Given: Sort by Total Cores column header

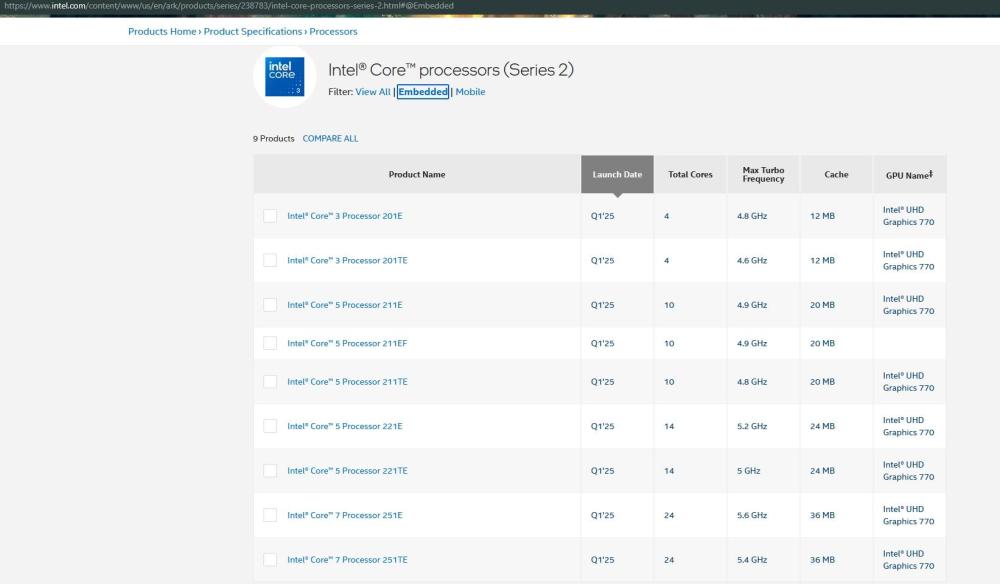Looking at the screenshot, I should [x=690, y=174].
